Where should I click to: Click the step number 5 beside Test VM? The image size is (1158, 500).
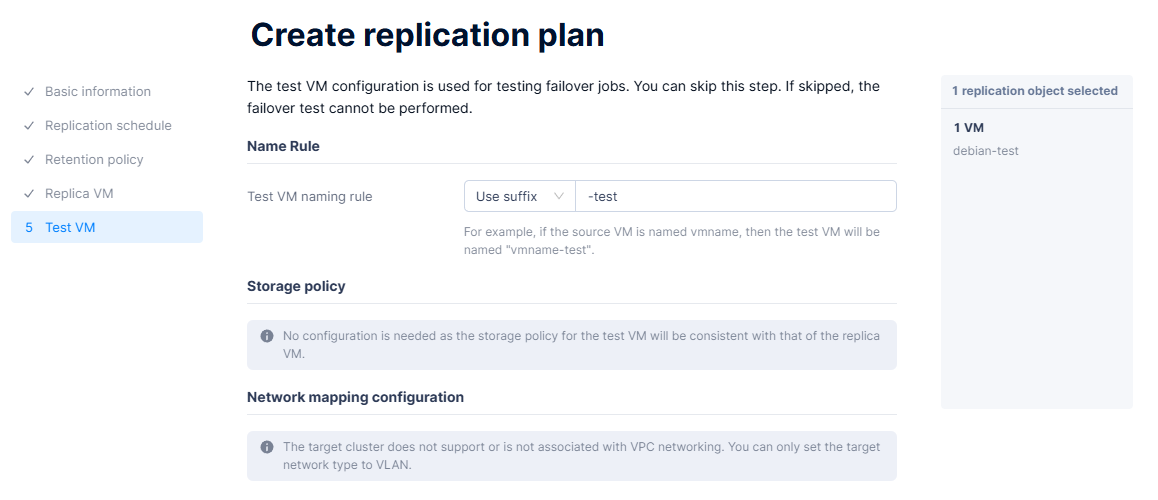[x=29, y=228]
